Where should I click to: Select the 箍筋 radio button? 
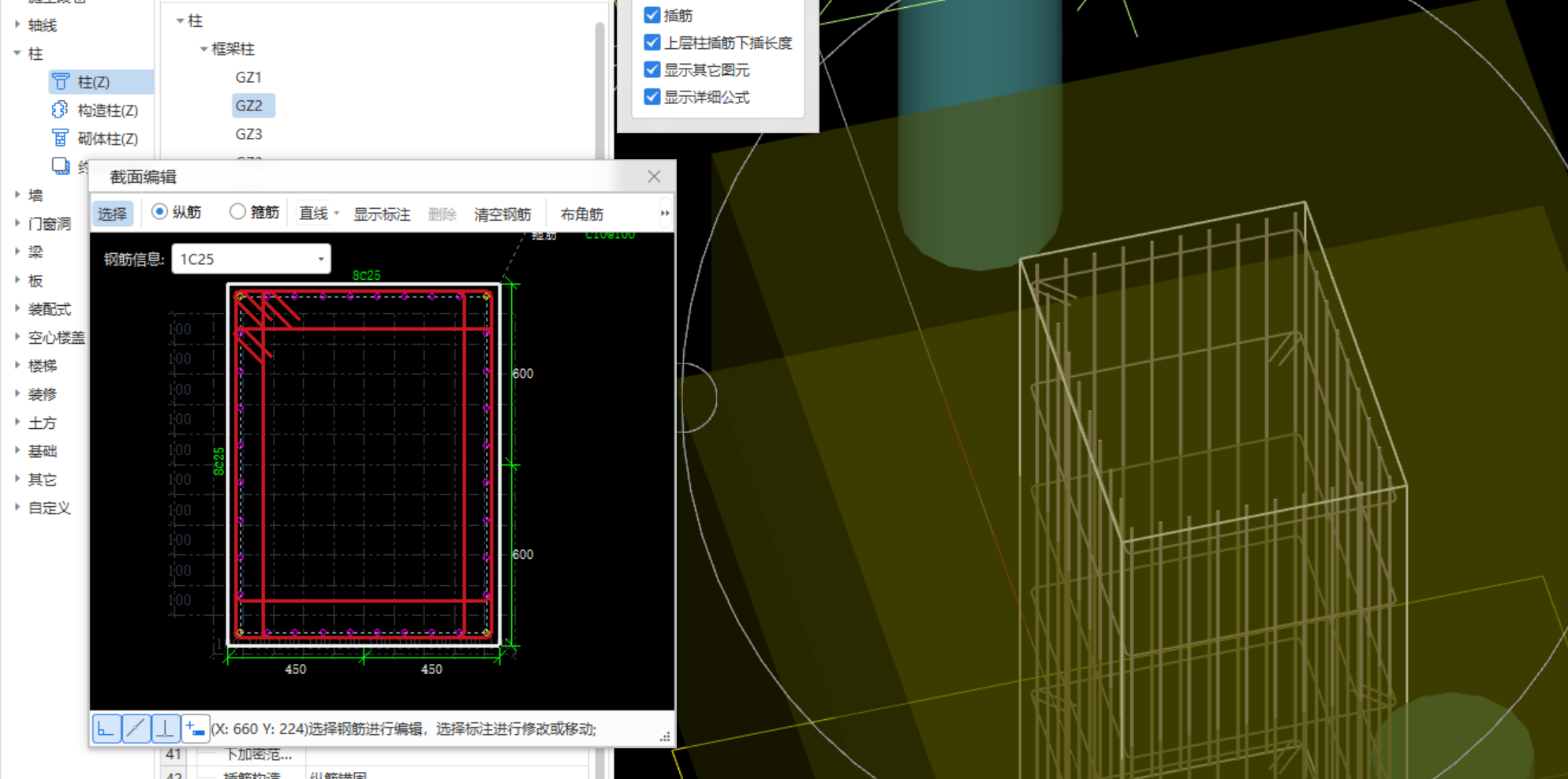click(237, 211)
